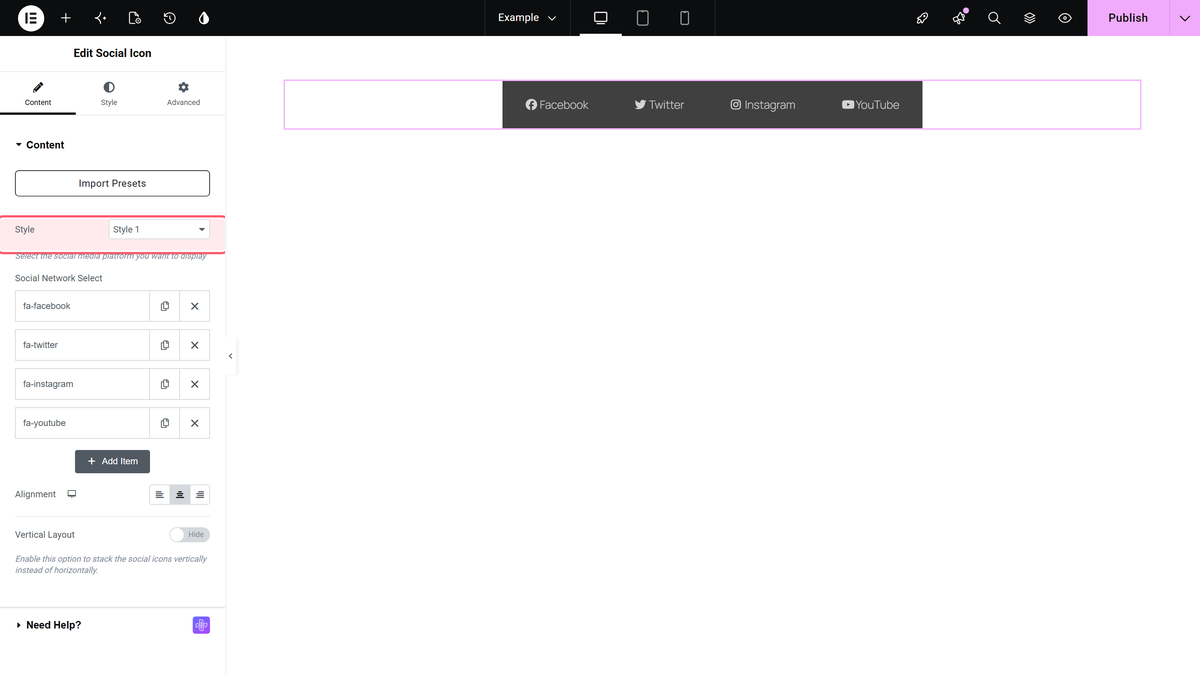The image size is (1200, 675).
Task: Open What's New megaphone notifications
Action: click(x=959, y=18)
